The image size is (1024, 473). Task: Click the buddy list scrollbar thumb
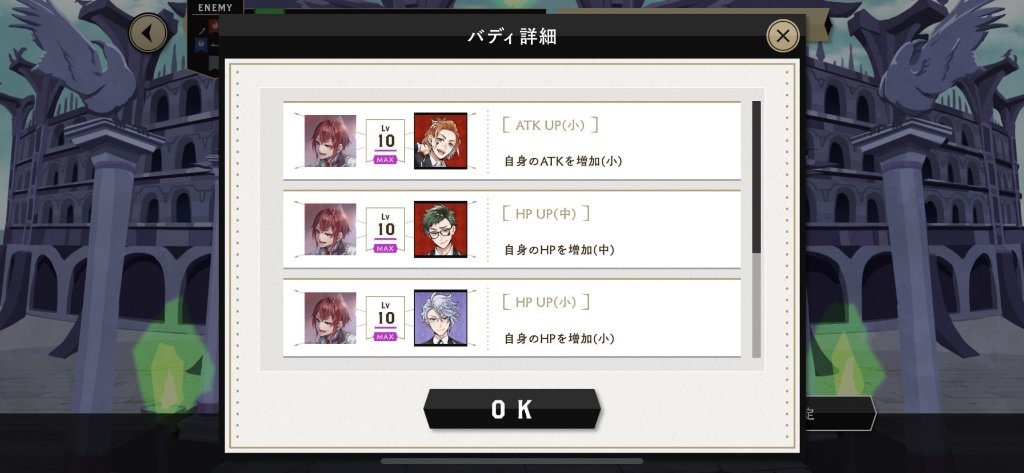pyautogui.click(x=756, y=176)
